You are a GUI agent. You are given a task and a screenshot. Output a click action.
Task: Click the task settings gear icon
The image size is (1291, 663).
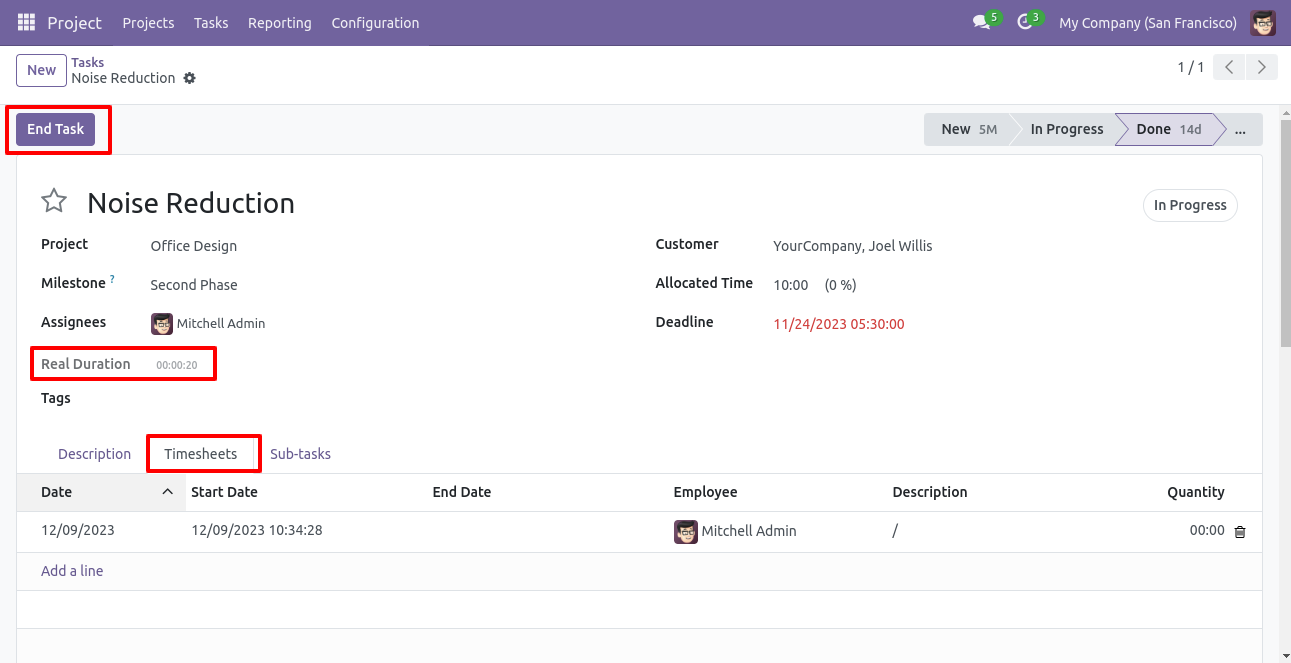[x=190, y=78]
